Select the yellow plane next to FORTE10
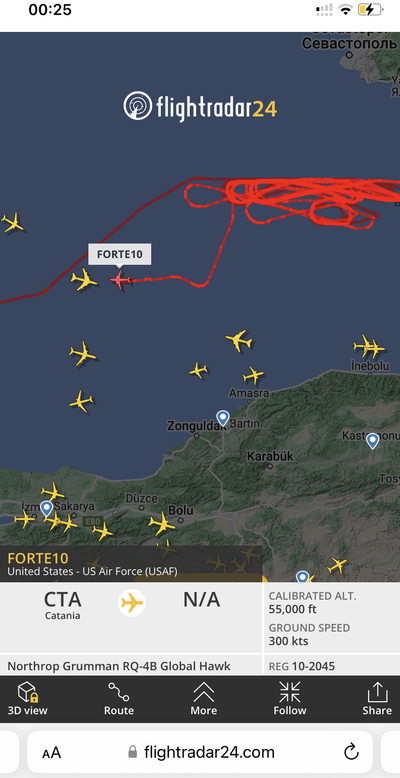 click(84, 280)
